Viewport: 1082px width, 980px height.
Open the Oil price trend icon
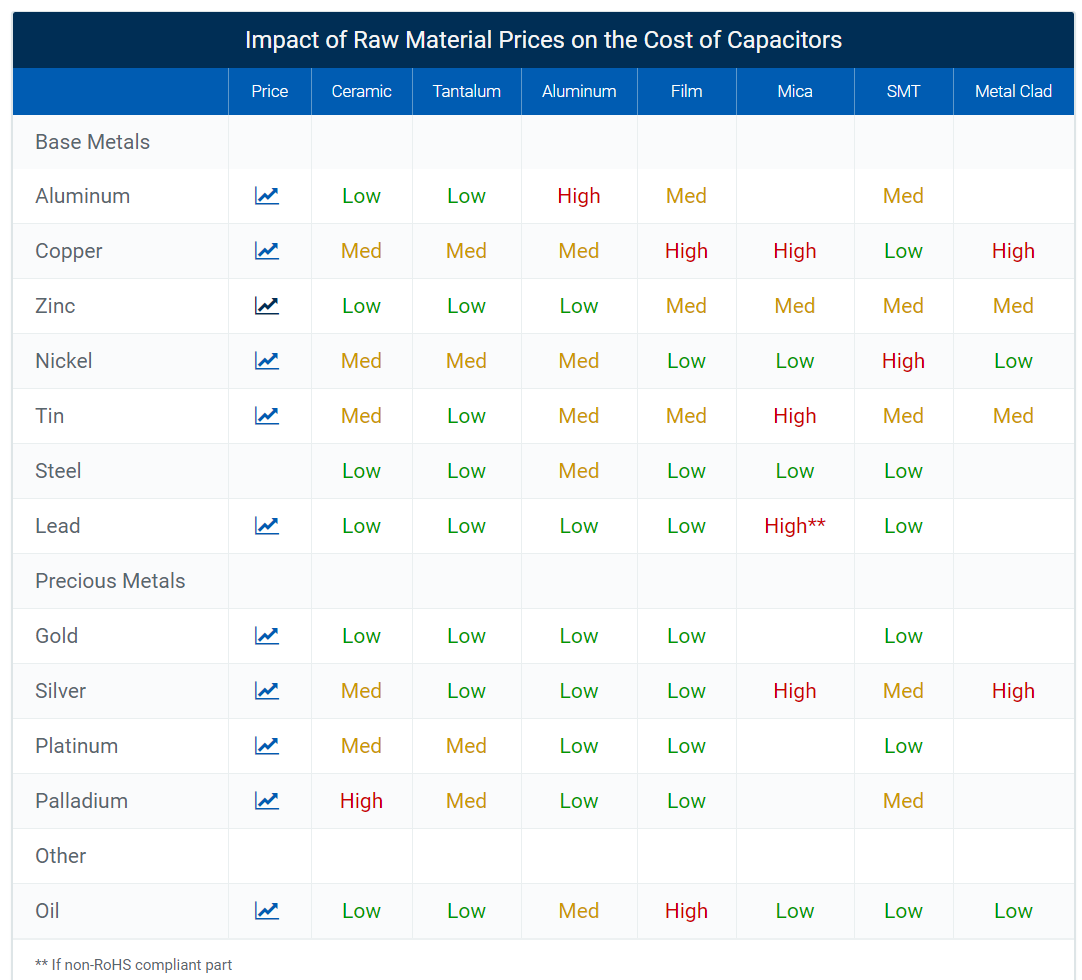pos(267,911)
